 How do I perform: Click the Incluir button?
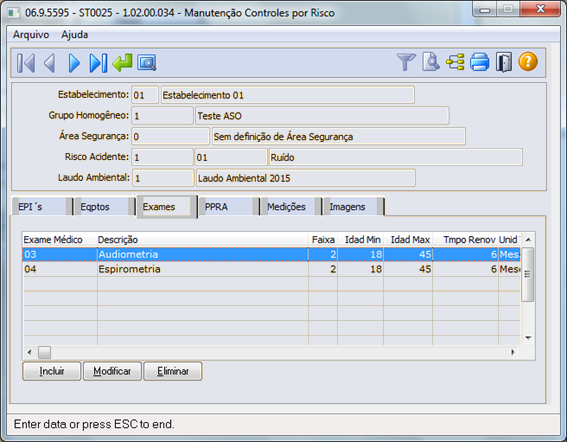(x=52, y=371)
